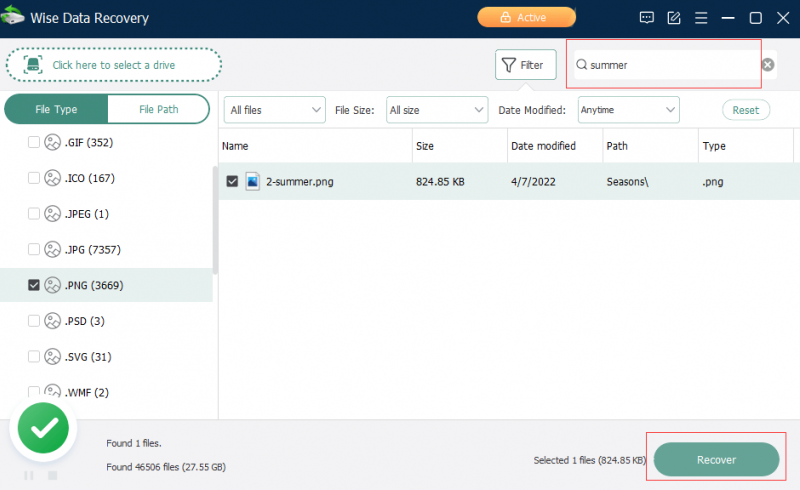Image resolution: width=800 pixels, height=490 pixels.
Task: Sort by the Size column header
Action: tap(460, 146)
